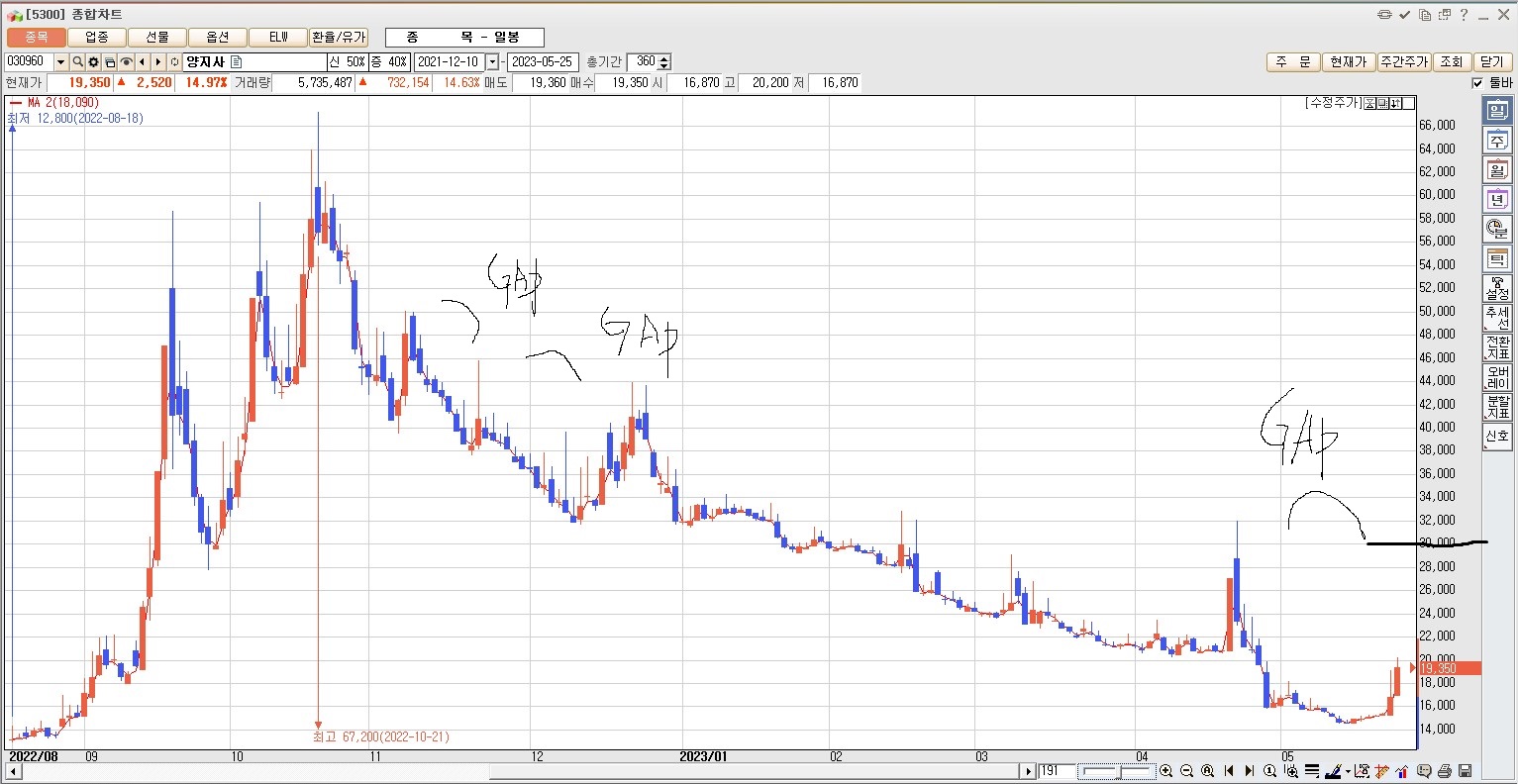Open the 설정 chart settings icon

1496,289
